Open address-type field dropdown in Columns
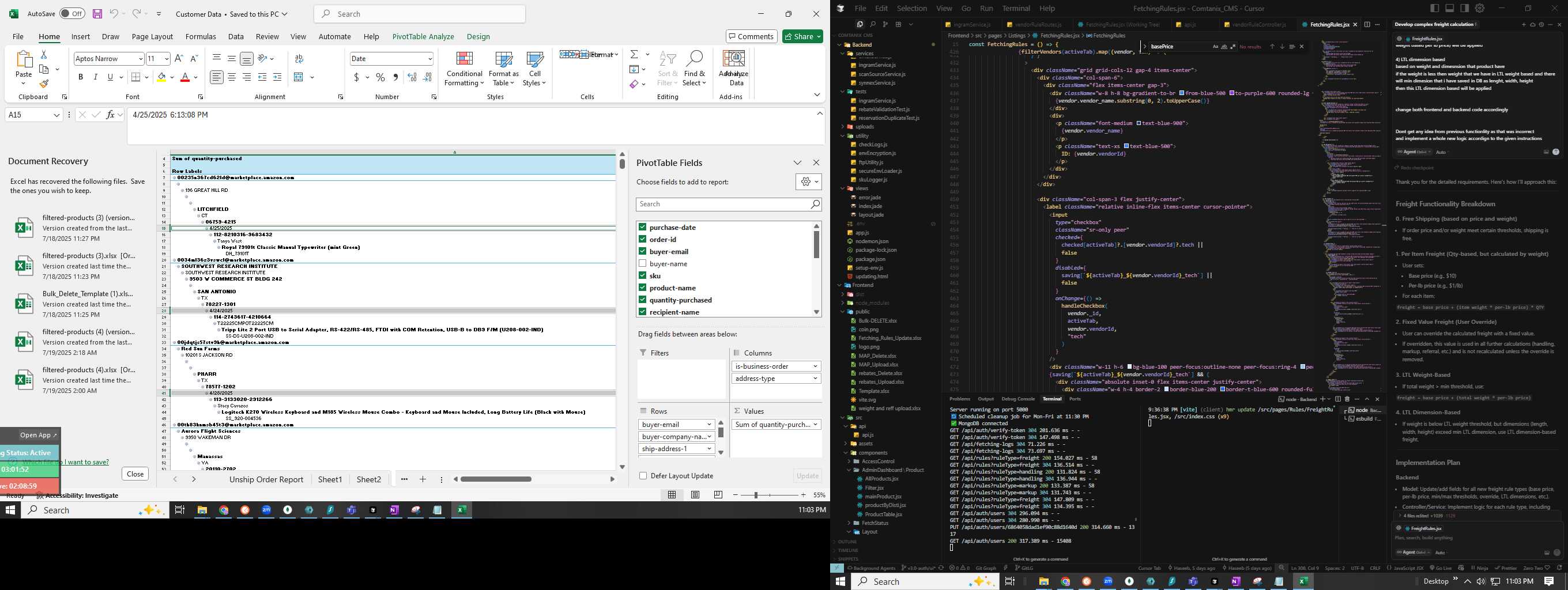The width and height of the screenshot is (1568, 590). click(x=815, y=379)
